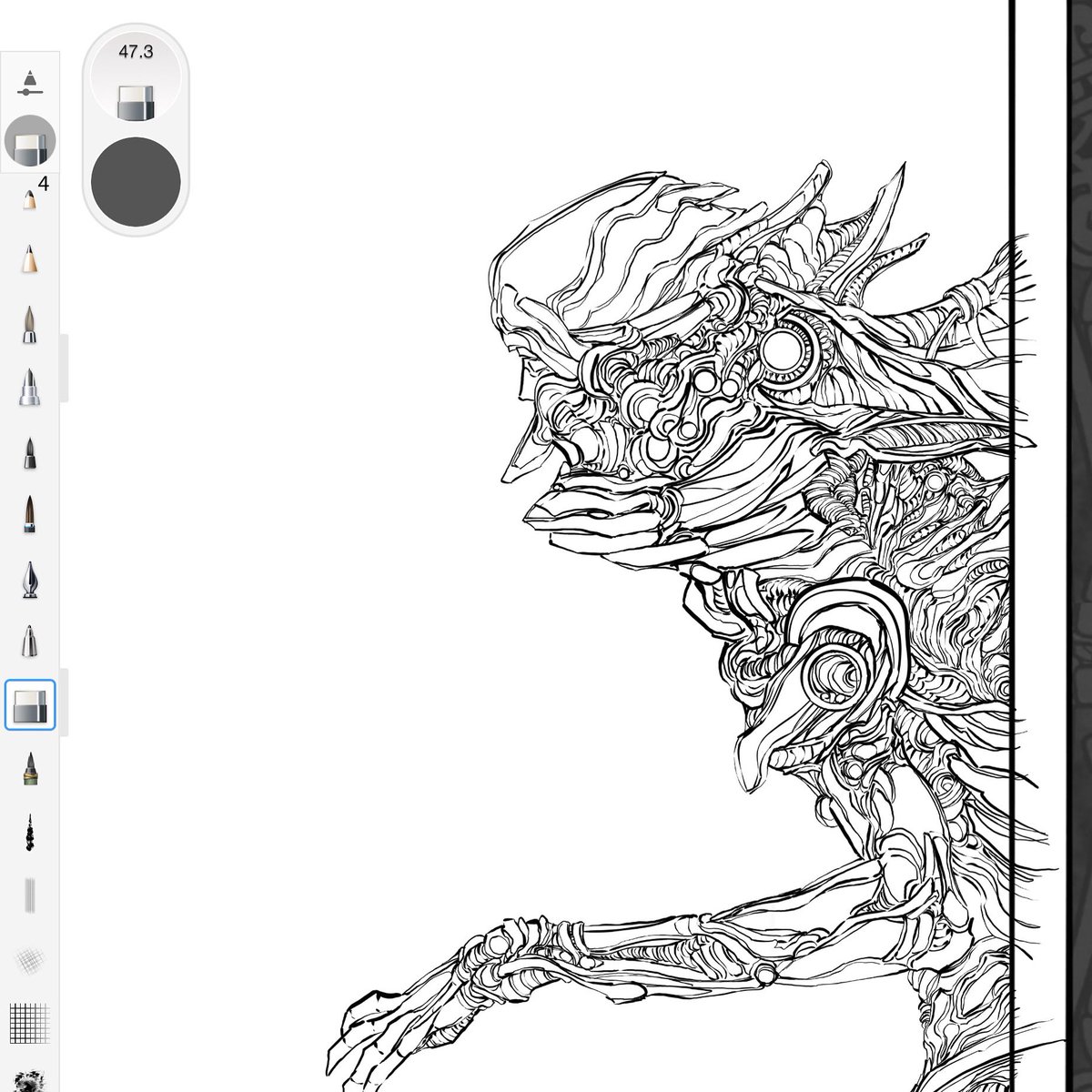Screen dimensions: 1092x1092
Task: Select the brown paintbrush tool
Action: pos(30,515)
